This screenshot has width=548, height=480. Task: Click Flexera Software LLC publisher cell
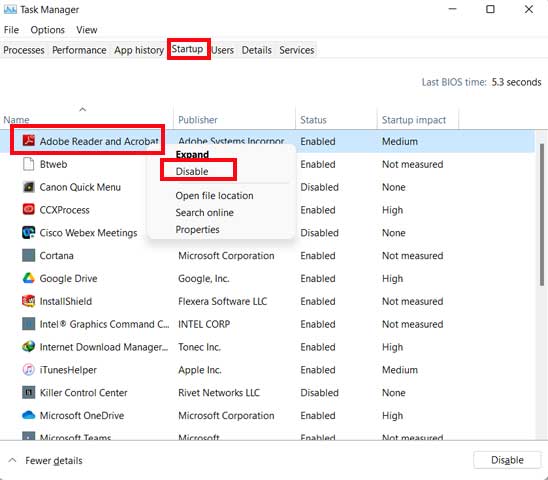point(222,301)
